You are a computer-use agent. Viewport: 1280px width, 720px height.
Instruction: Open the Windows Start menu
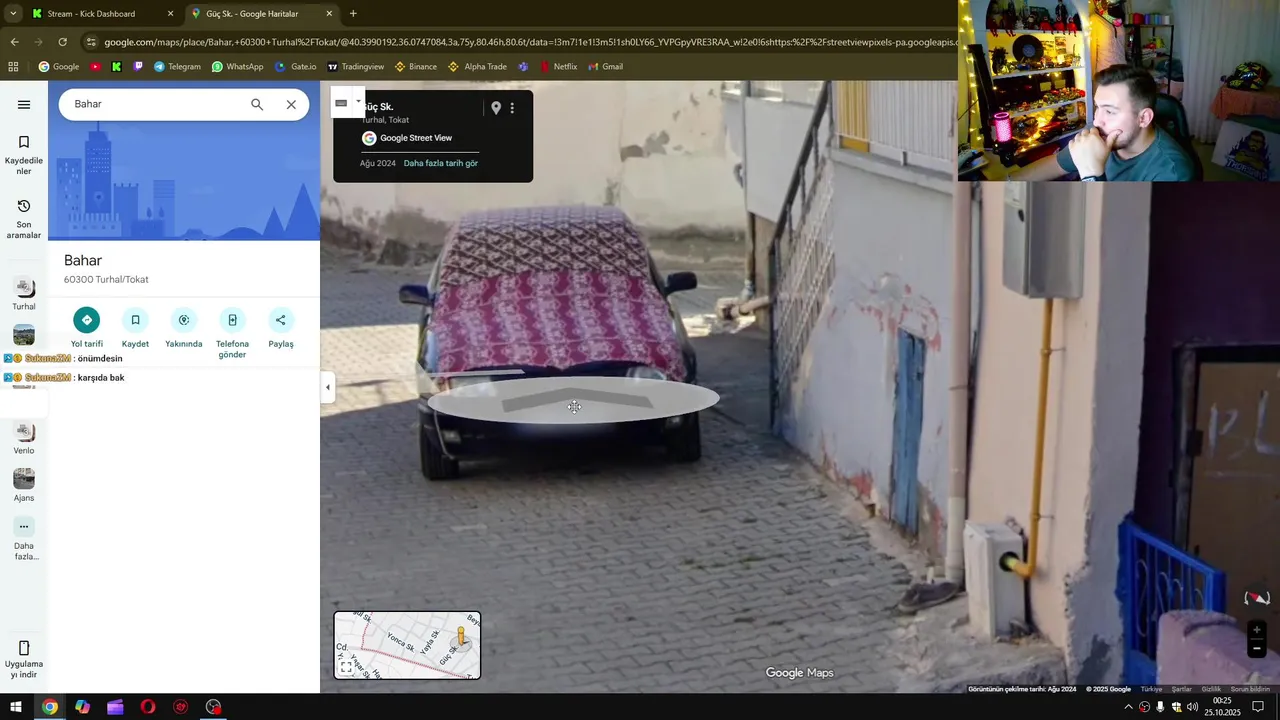(16, 707)
